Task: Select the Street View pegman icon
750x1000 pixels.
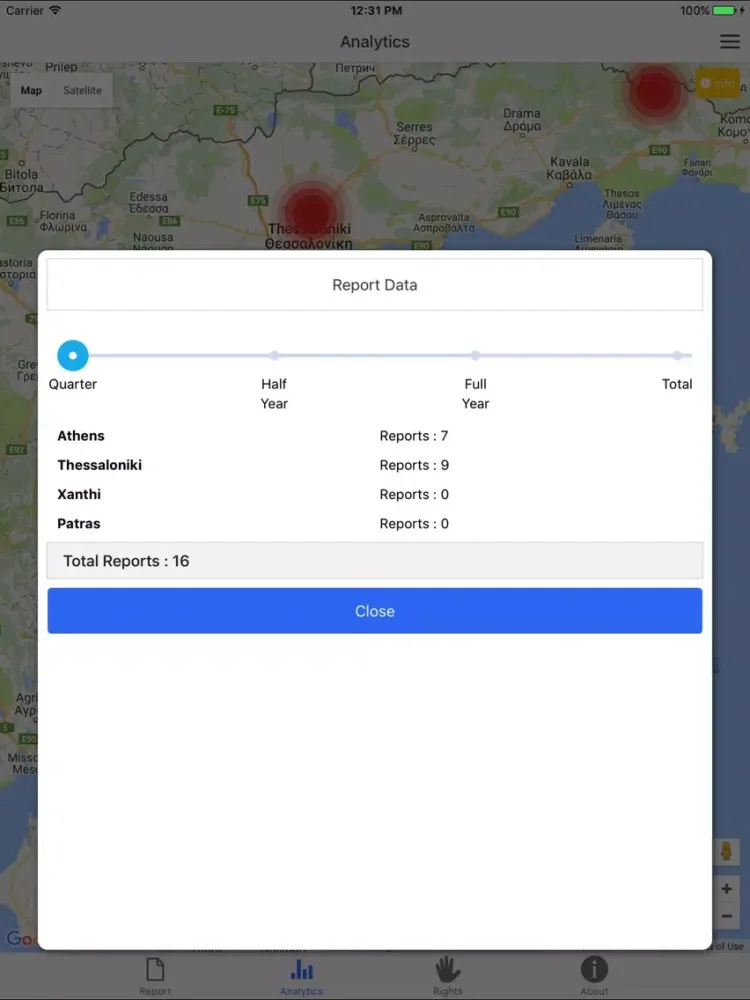Action: coord(726,851)
